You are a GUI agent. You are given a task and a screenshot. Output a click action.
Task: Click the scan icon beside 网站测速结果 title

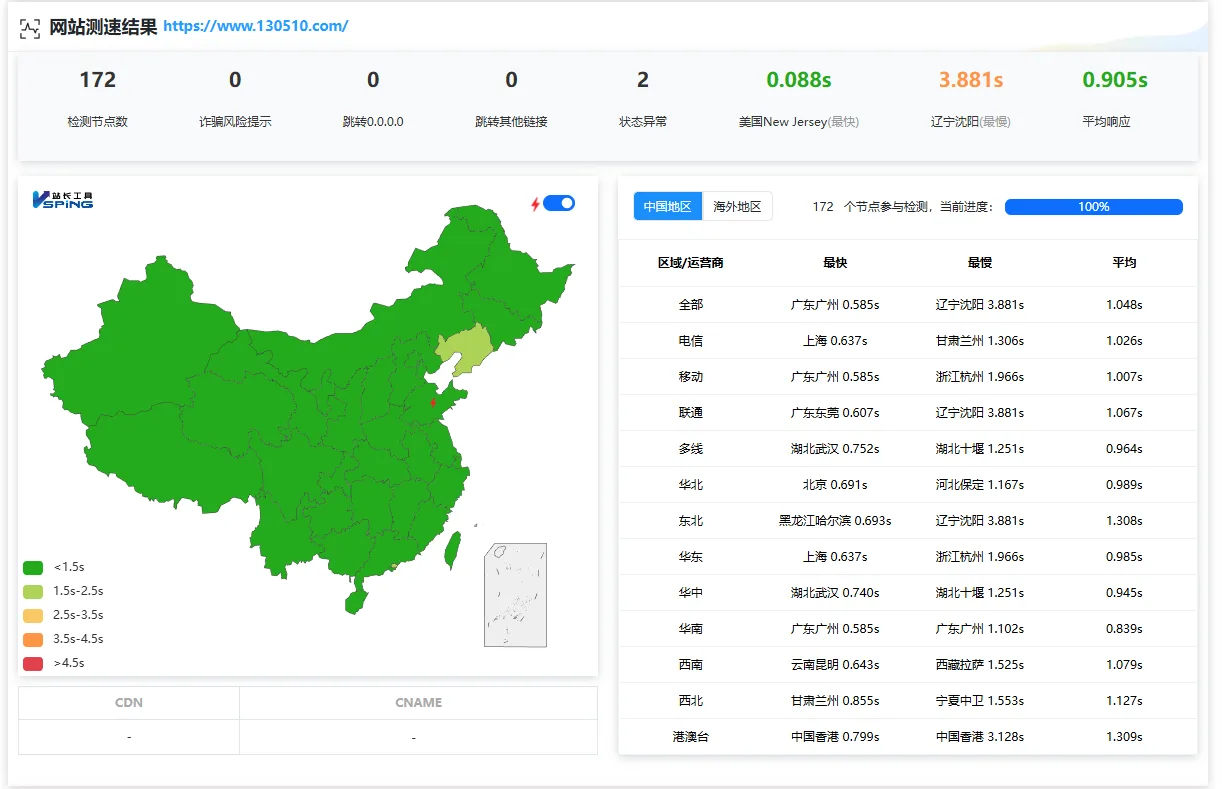click(30, 28)
